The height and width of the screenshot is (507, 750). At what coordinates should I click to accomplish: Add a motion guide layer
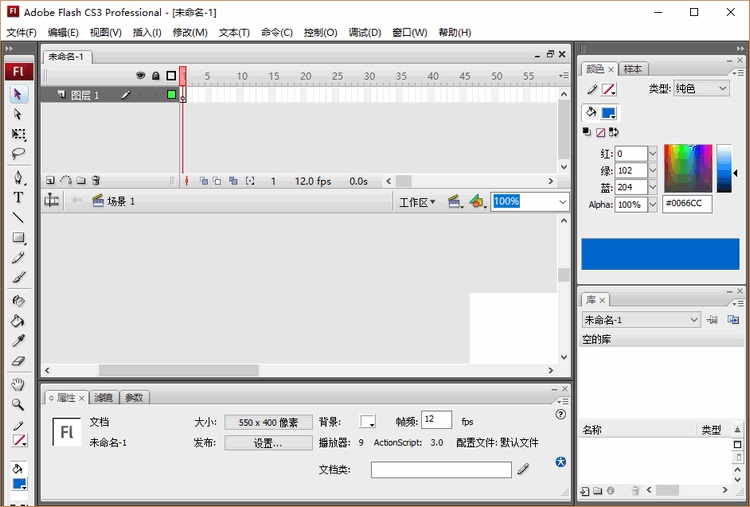pyautogui.click(x=66, y=180)
